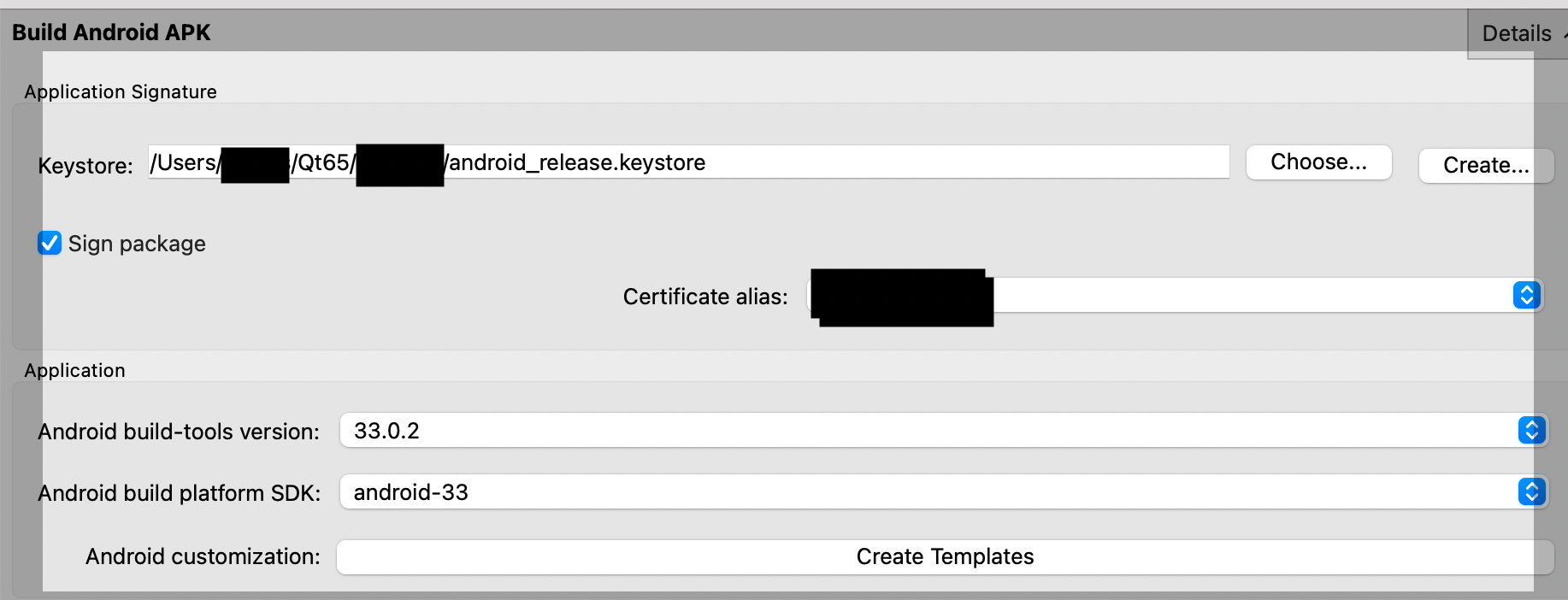Toggle the Sign package checkbox
The width and height of the screenshot is (1568, 600).
[x=50, y=244]
